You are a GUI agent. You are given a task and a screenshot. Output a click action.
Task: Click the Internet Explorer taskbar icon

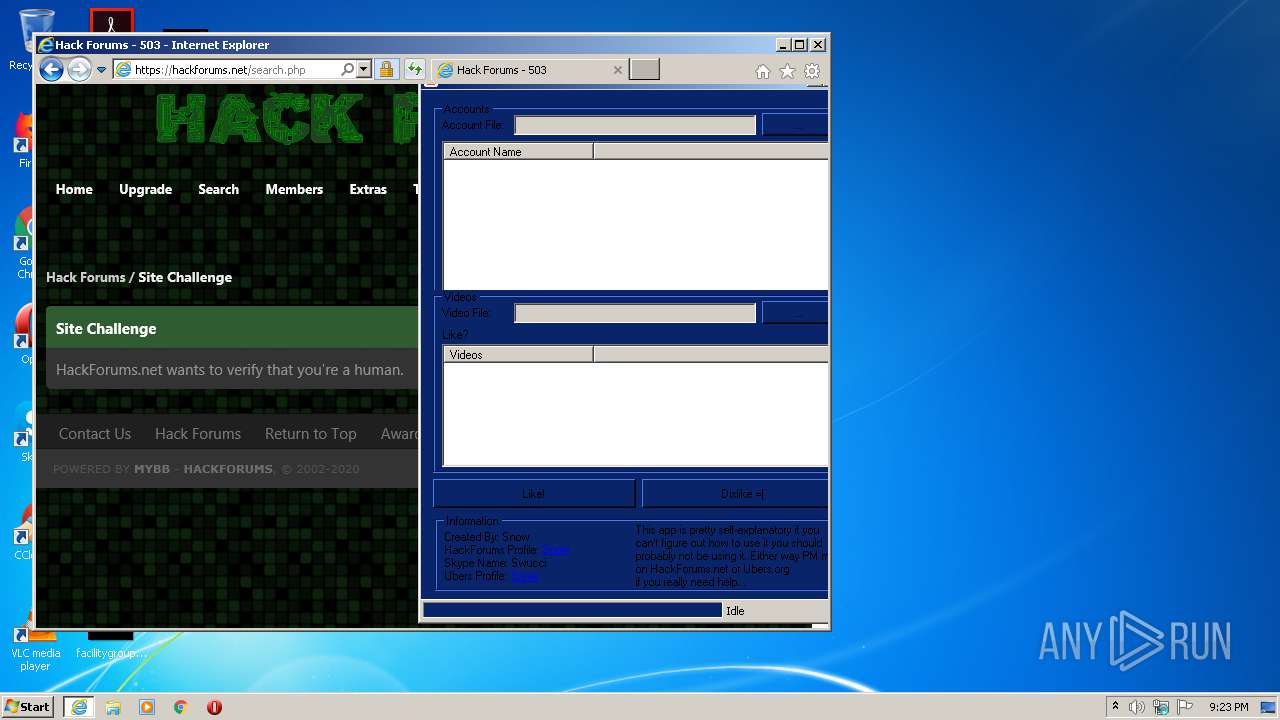click(79, 706)
